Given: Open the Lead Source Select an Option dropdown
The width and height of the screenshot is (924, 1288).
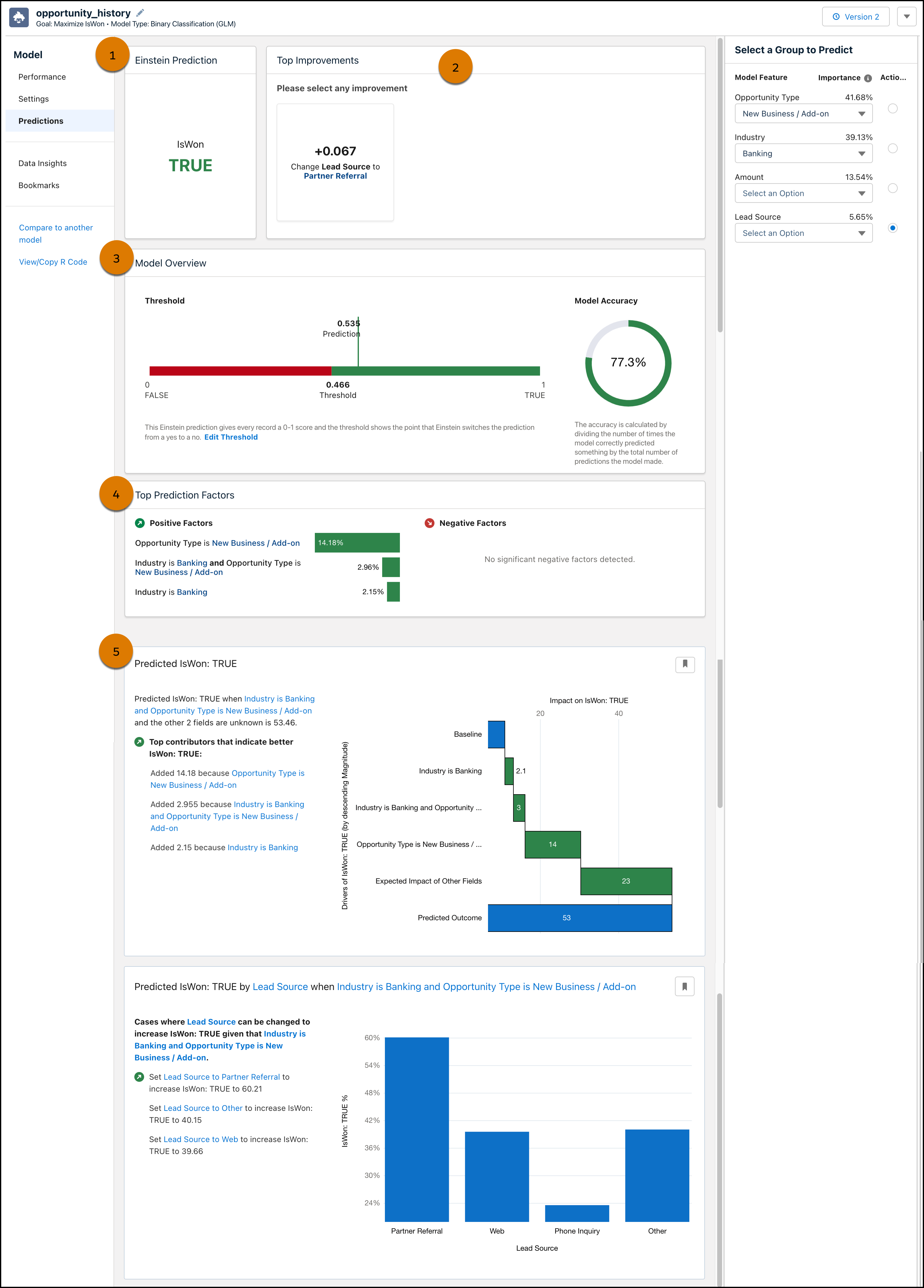Looking at the screenshot, I should click(x=803, y=233).
